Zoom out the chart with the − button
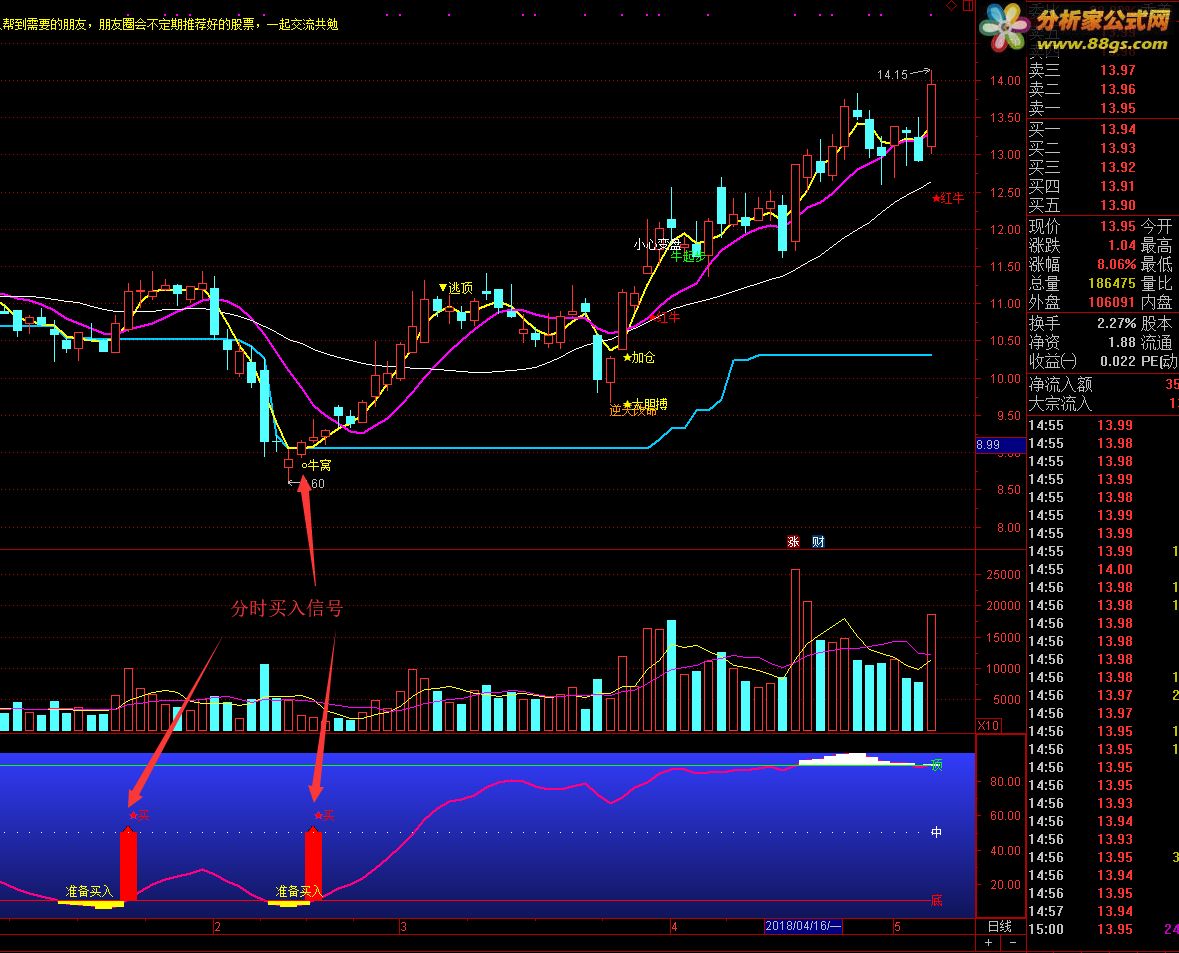 (1013, 942)
